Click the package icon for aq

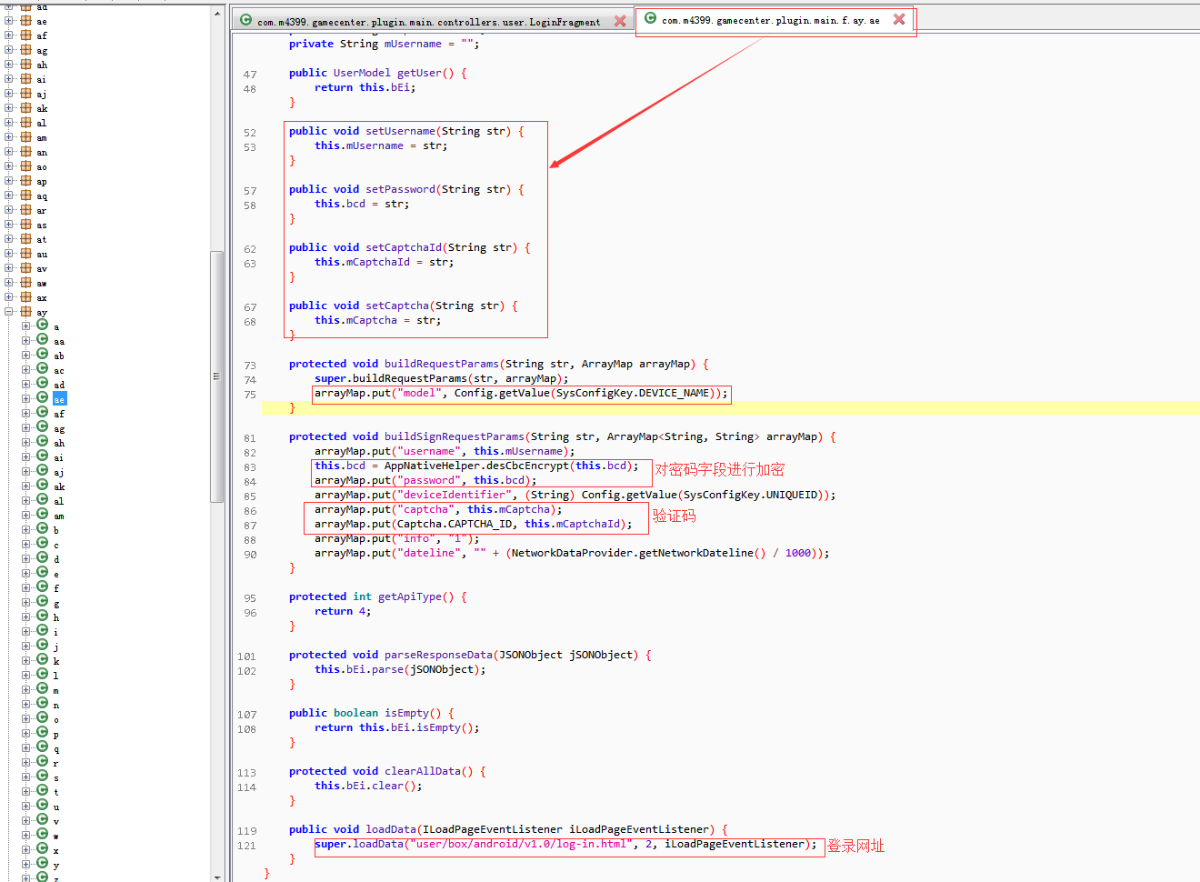coord(26,196)
